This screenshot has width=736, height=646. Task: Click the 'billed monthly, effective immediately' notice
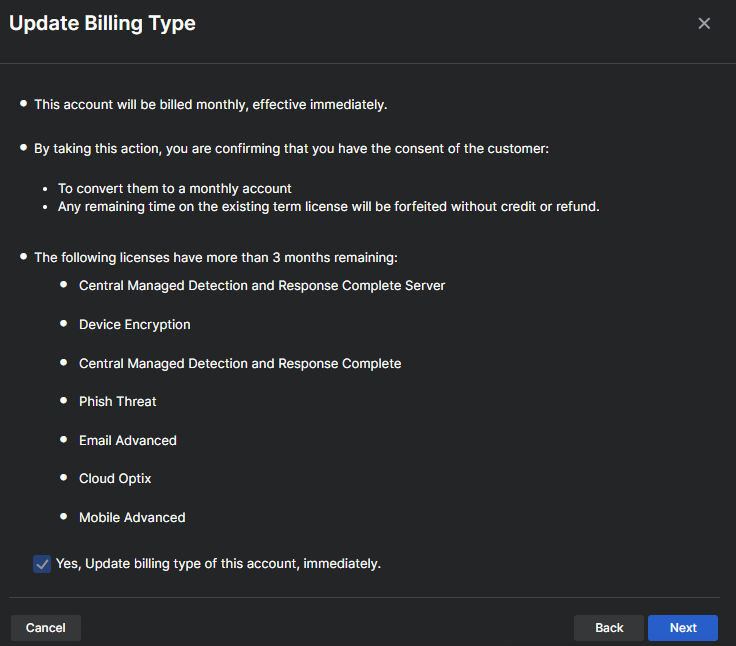pos(210,104)
